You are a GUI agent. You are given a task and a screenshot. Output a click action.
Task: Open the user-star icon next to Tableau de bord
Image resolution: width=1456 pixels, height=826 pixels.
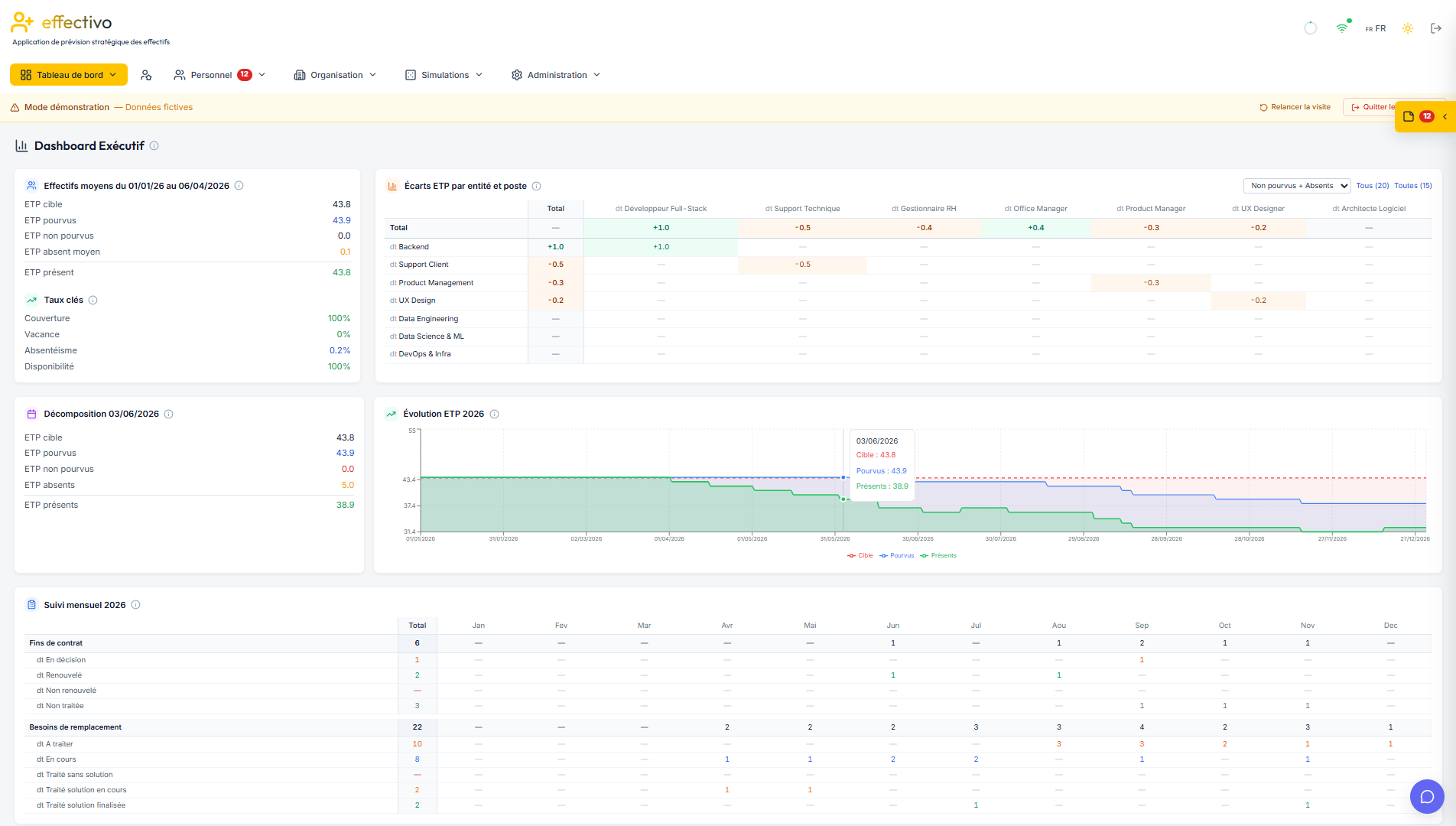(146, 75)
